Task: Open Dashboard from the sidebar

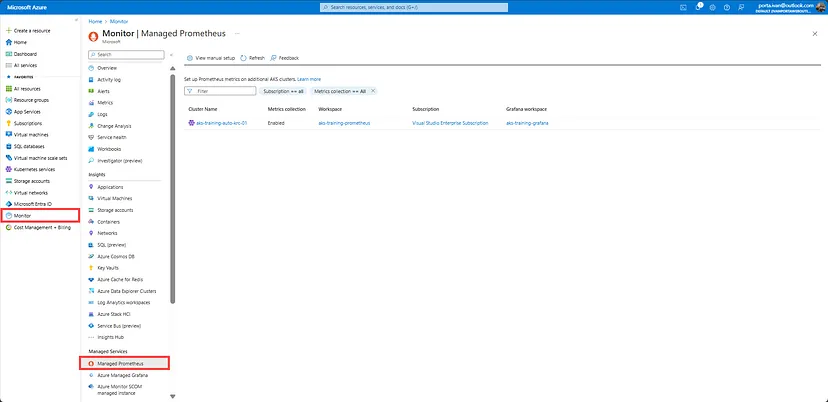Action: [25, 54]
